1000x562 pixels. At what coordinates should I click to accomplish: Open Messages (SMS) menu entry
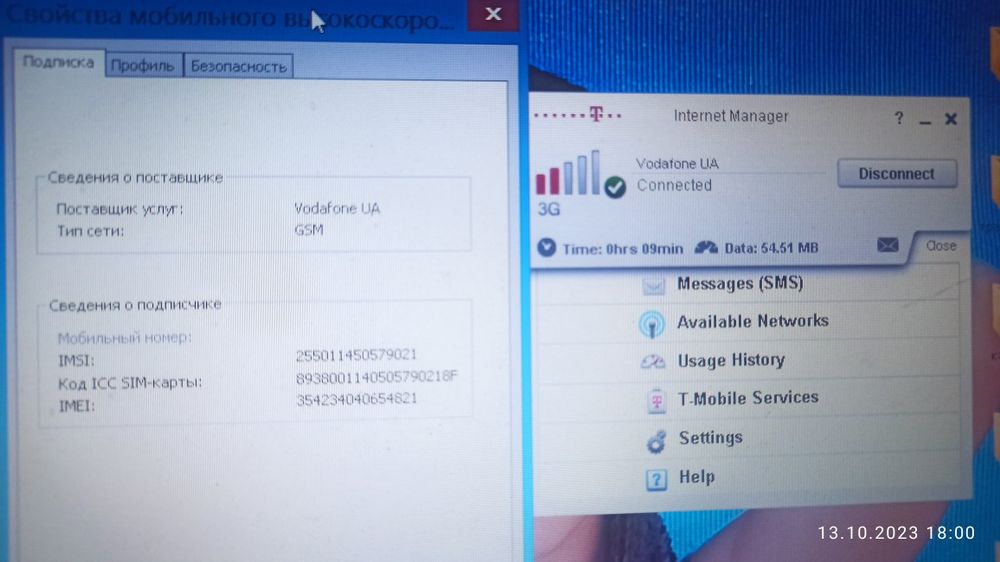click(x=740, y=283)
